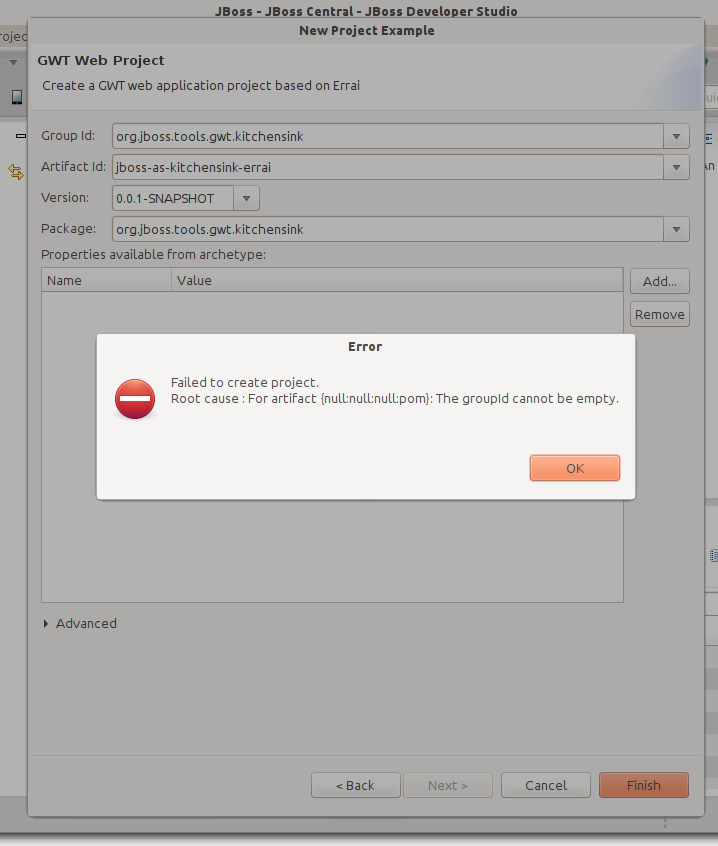Viewport: 718px width, 846px height.
Task: Click the Value column header
Action: pyautogui.click(x=397, y=281)
